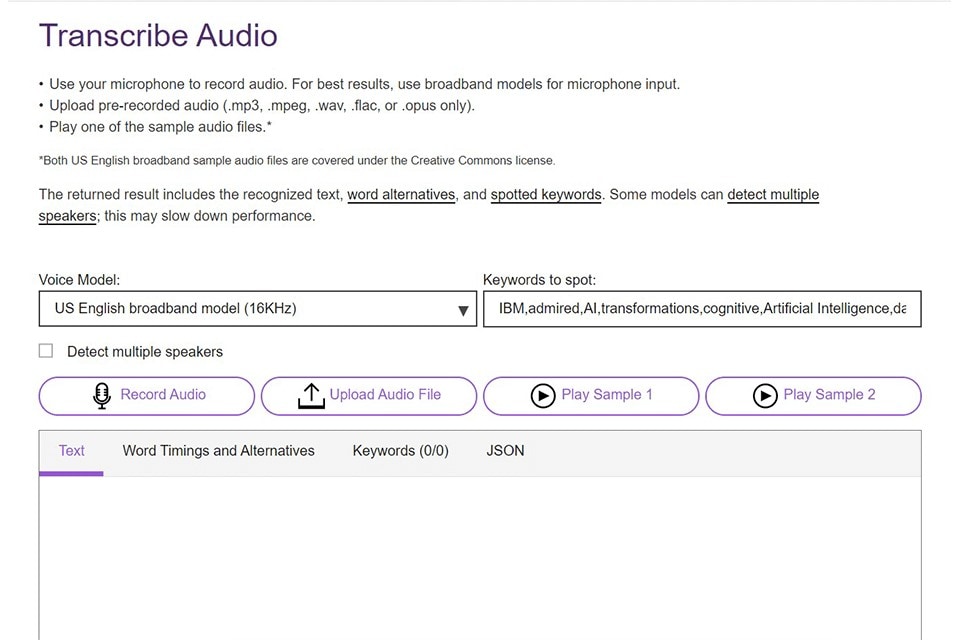Click the Play Sample 1 button label
960x640 pixels.
click(x=607, y=395)
